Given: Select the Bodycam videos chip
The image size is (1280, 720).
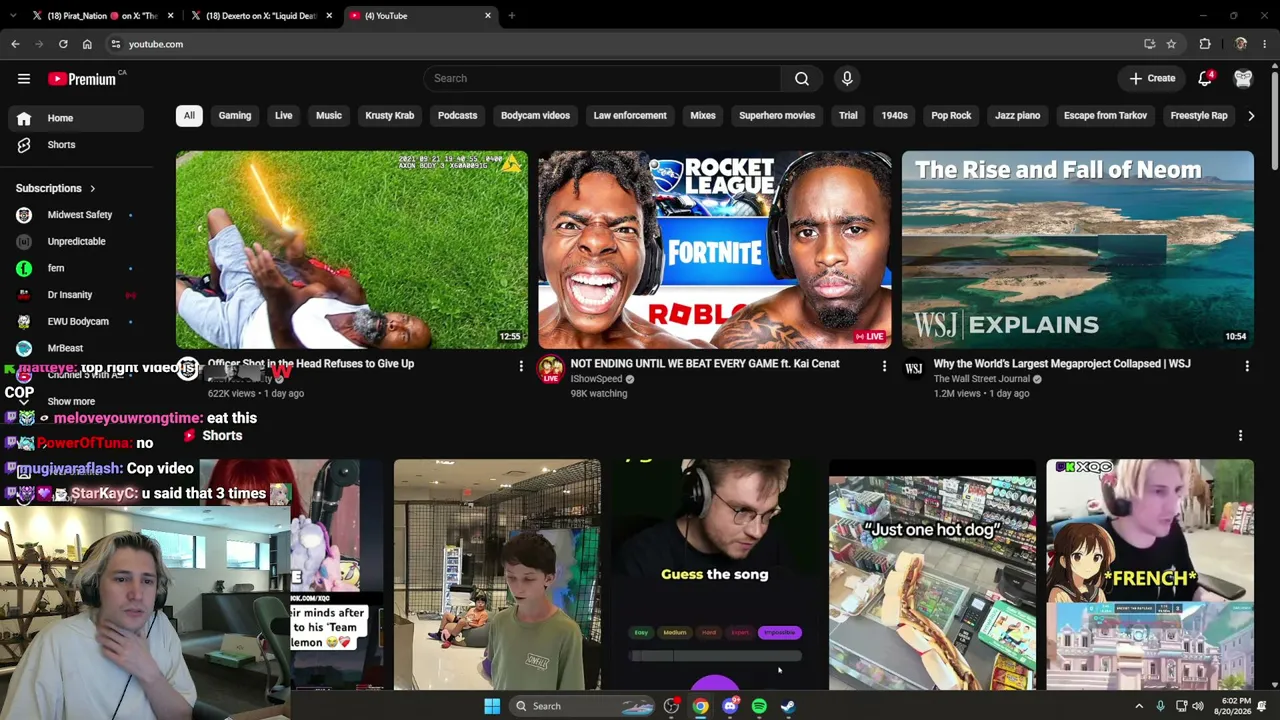Looking at the screenshot, I should pos(536,116).
